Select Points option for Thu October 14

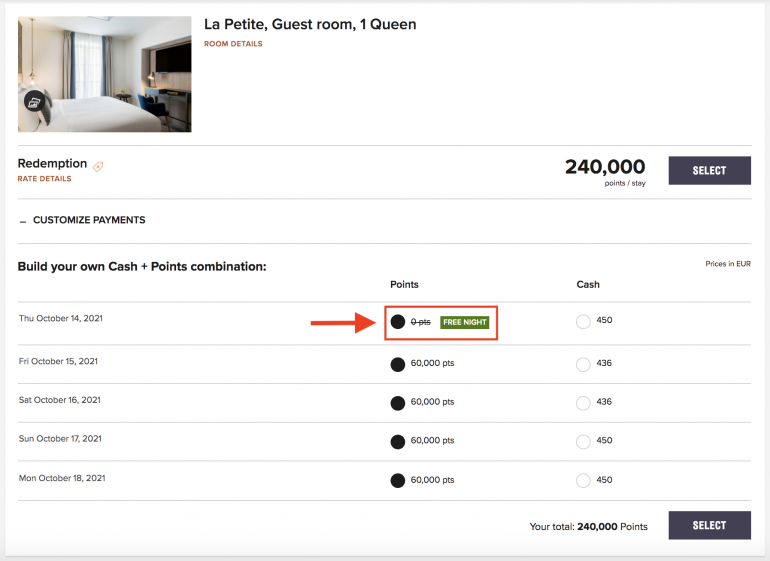(x=397, y=322)
